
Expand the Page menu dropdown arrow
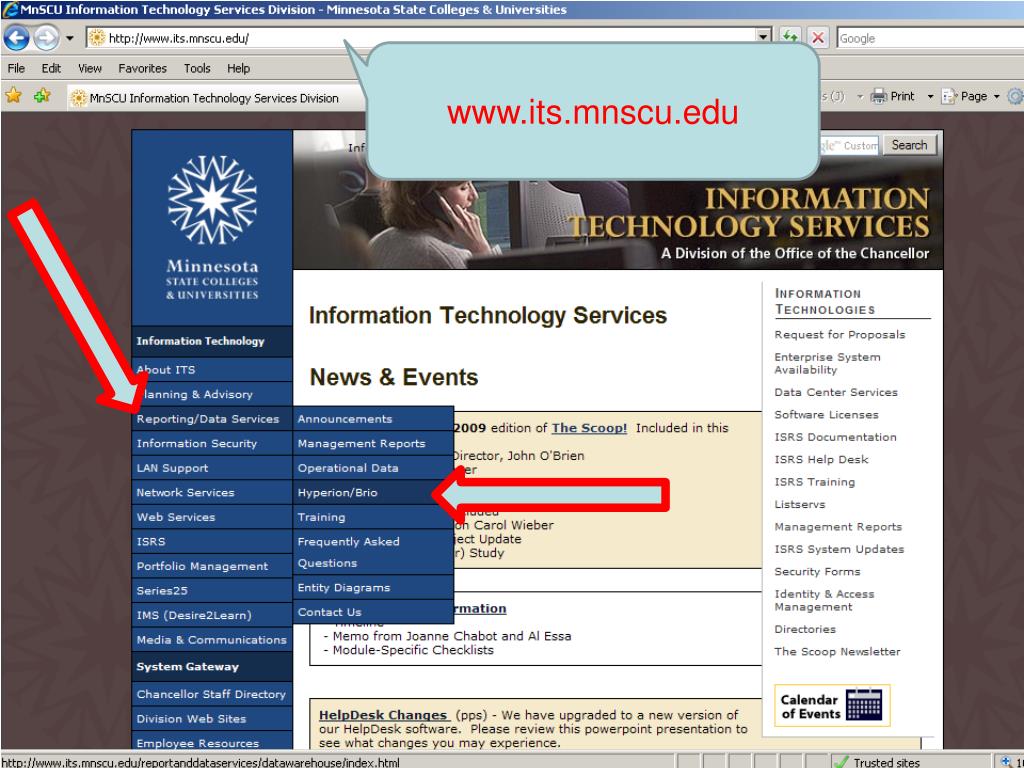997,97
